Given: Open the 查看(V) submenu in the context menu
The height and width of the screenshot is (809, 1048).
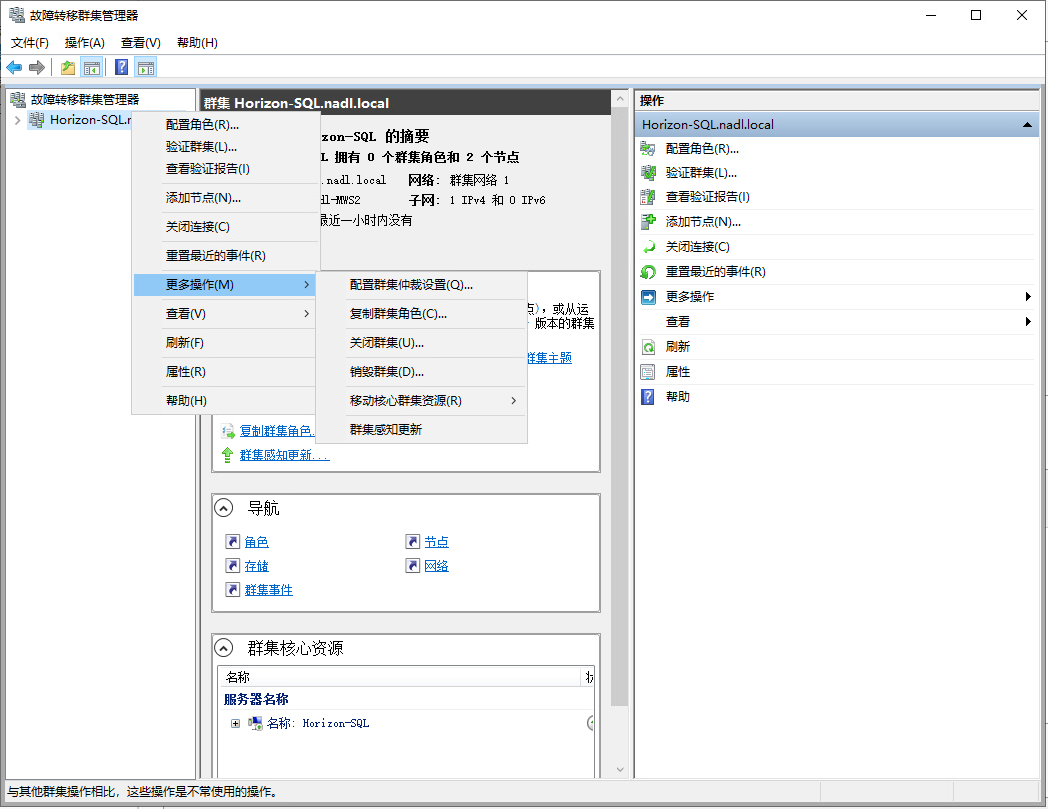Looking at the screenshot, I should (225, 314).
